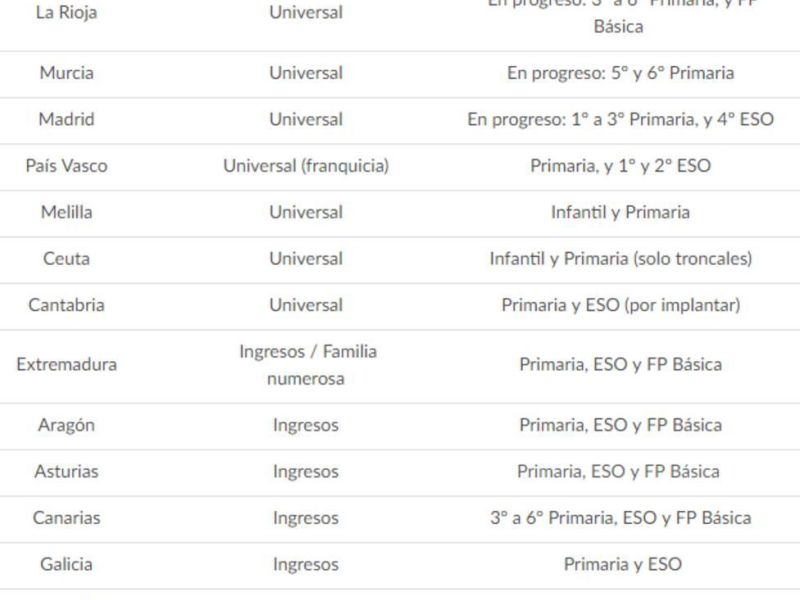Click "3° a 6° Primaria, ESO y FP Básica"
800x600 pixels.
tap(620, 518)
